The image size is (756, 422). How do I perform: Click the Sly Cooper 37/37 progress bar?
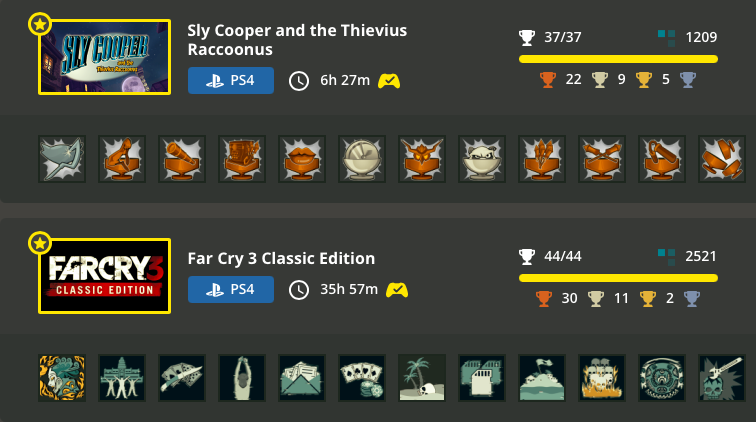[x=618, y=59]
